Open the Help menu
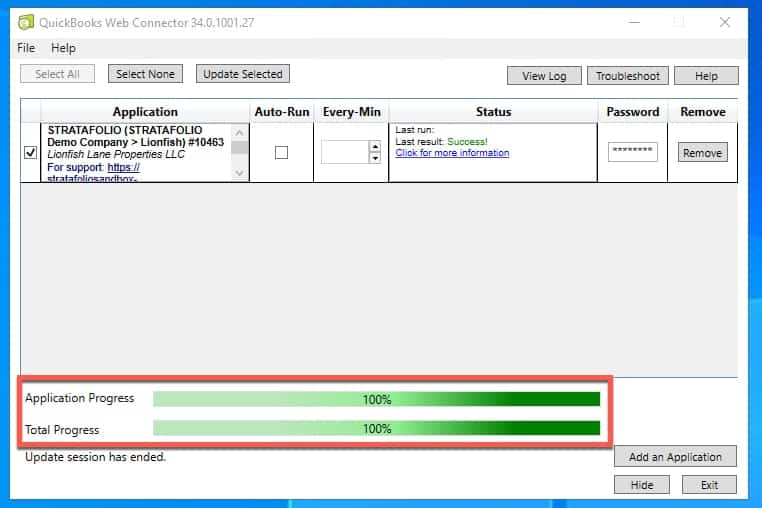The image size is (762, 508). coord(63,48)
